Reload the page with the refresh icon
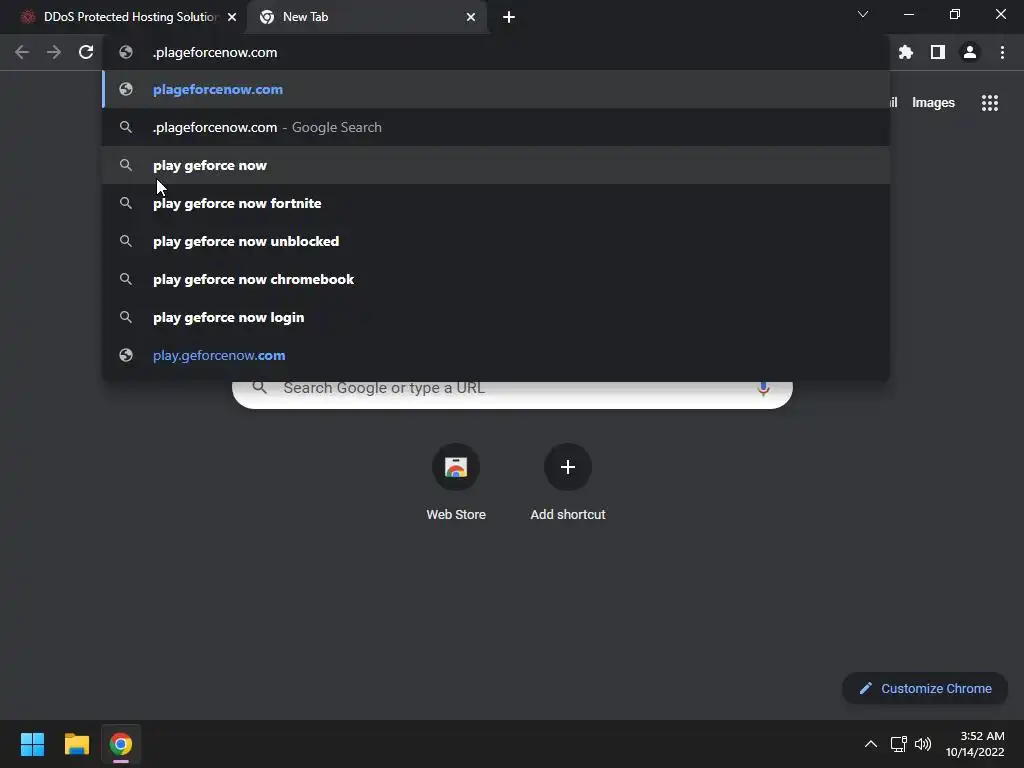Image resolution: width=1024 pixels, height=768 pixels. [x=86, y=52]
